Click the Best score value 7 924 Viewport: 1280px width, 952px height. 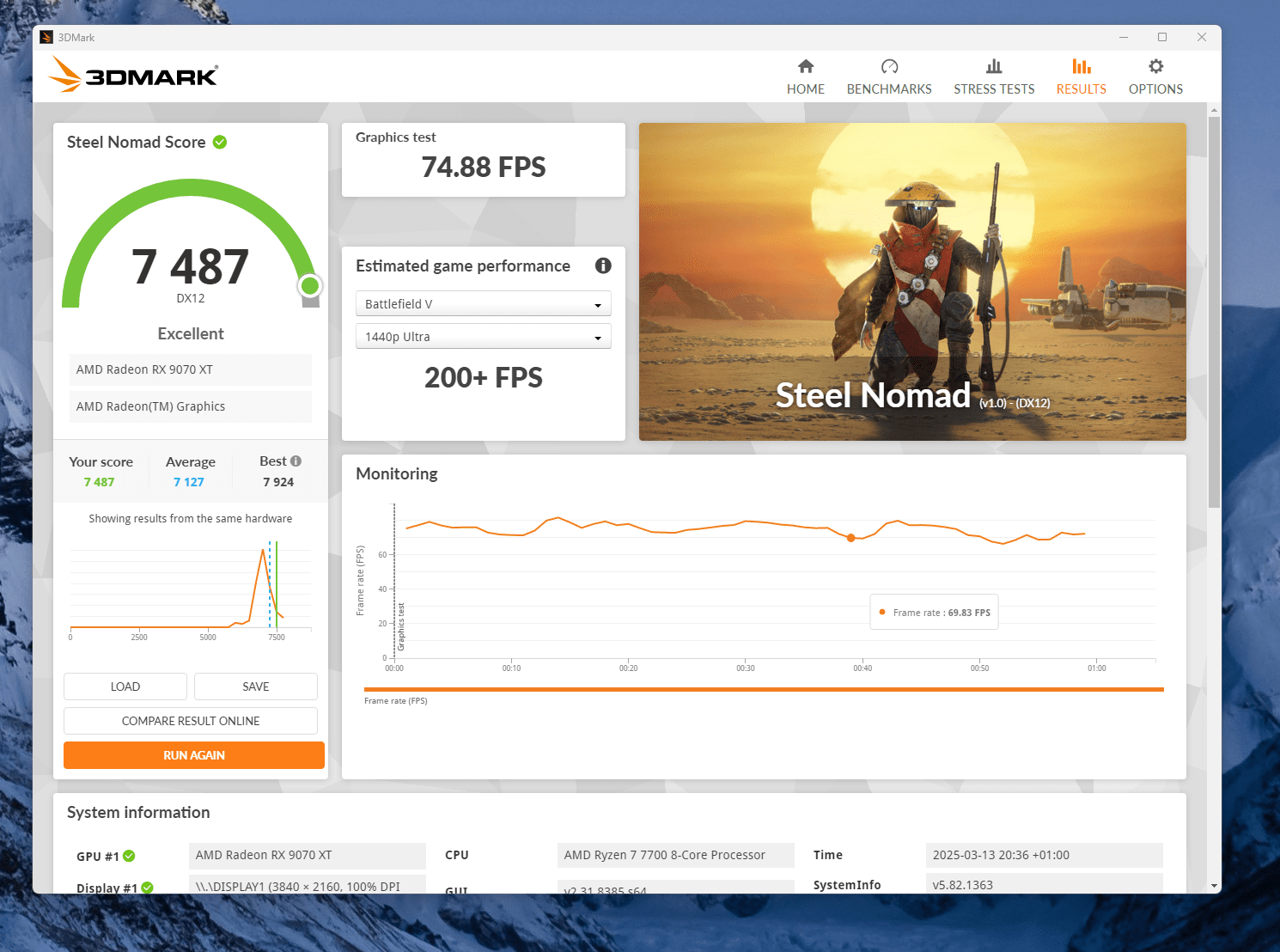point(278,482)
